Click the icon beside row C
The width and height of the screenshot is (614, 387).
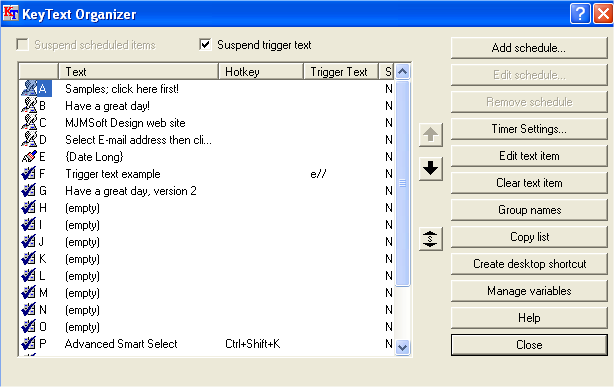(29, 123)
